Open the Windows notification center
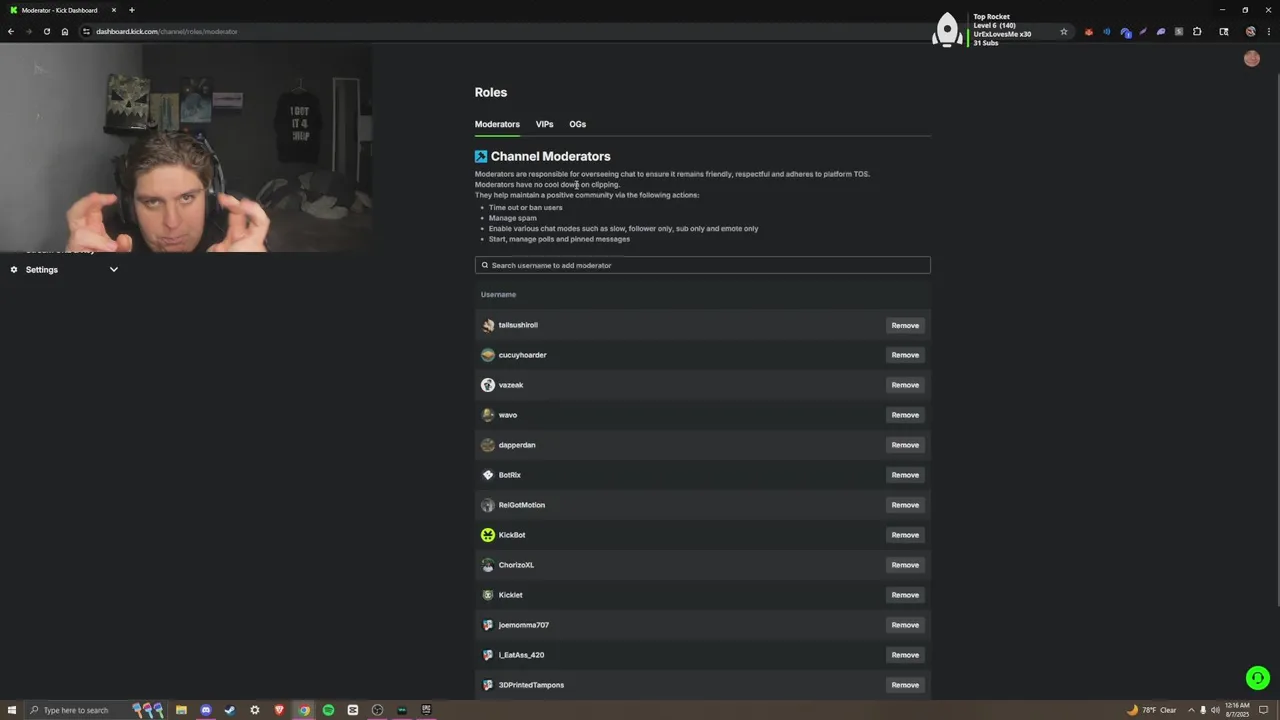This screenshot has height=720, width=1280. point(1264,710)
